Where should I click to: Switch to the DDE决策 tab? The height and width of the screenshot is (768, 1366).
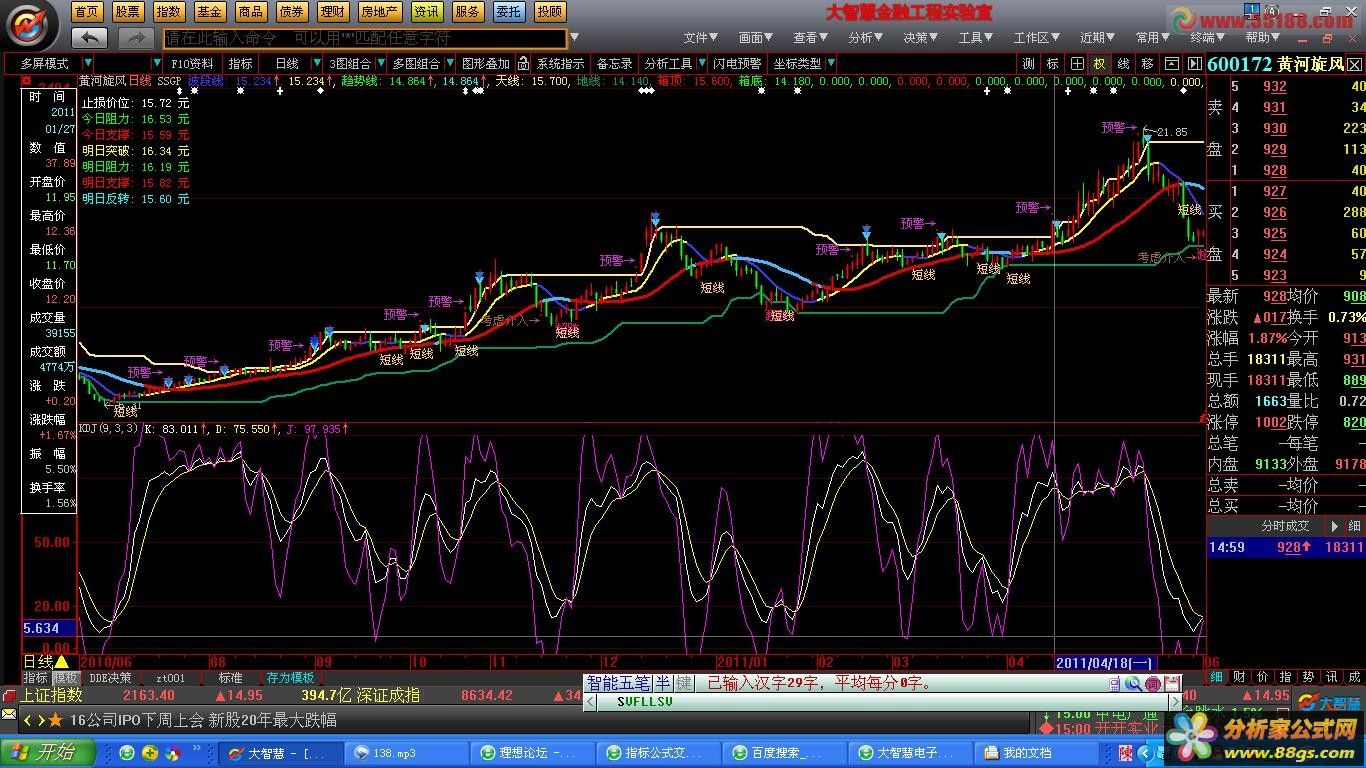click(110, 678)
